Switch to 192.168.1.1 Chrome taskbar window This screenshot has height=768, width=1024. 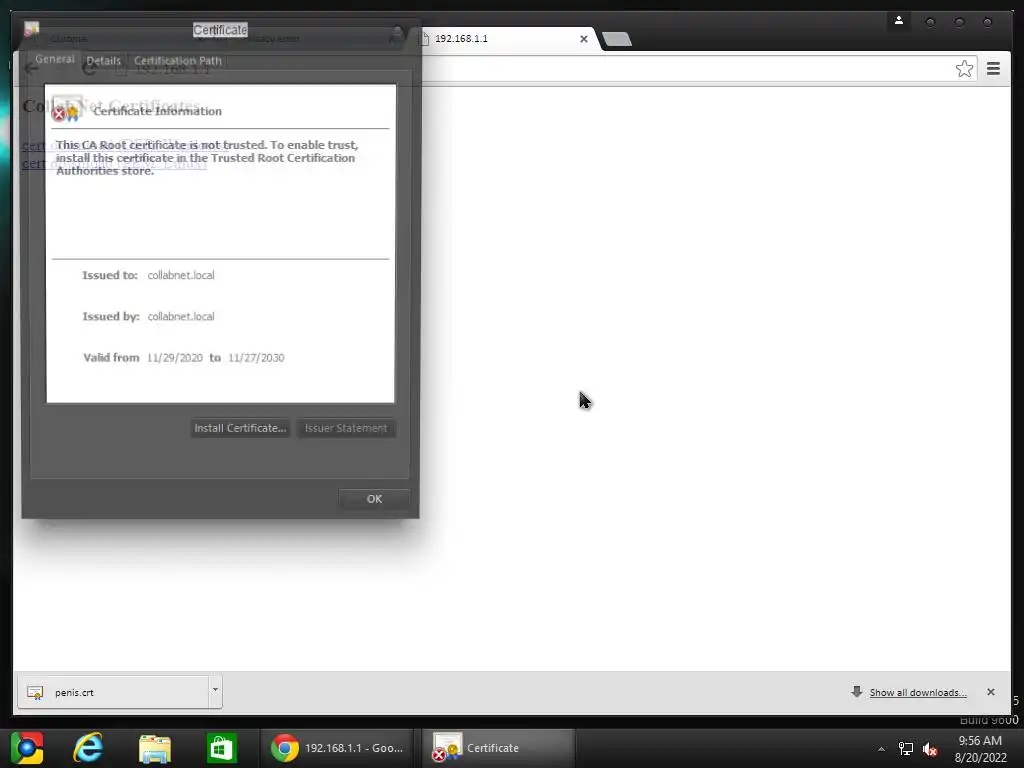tap(336, 748)
